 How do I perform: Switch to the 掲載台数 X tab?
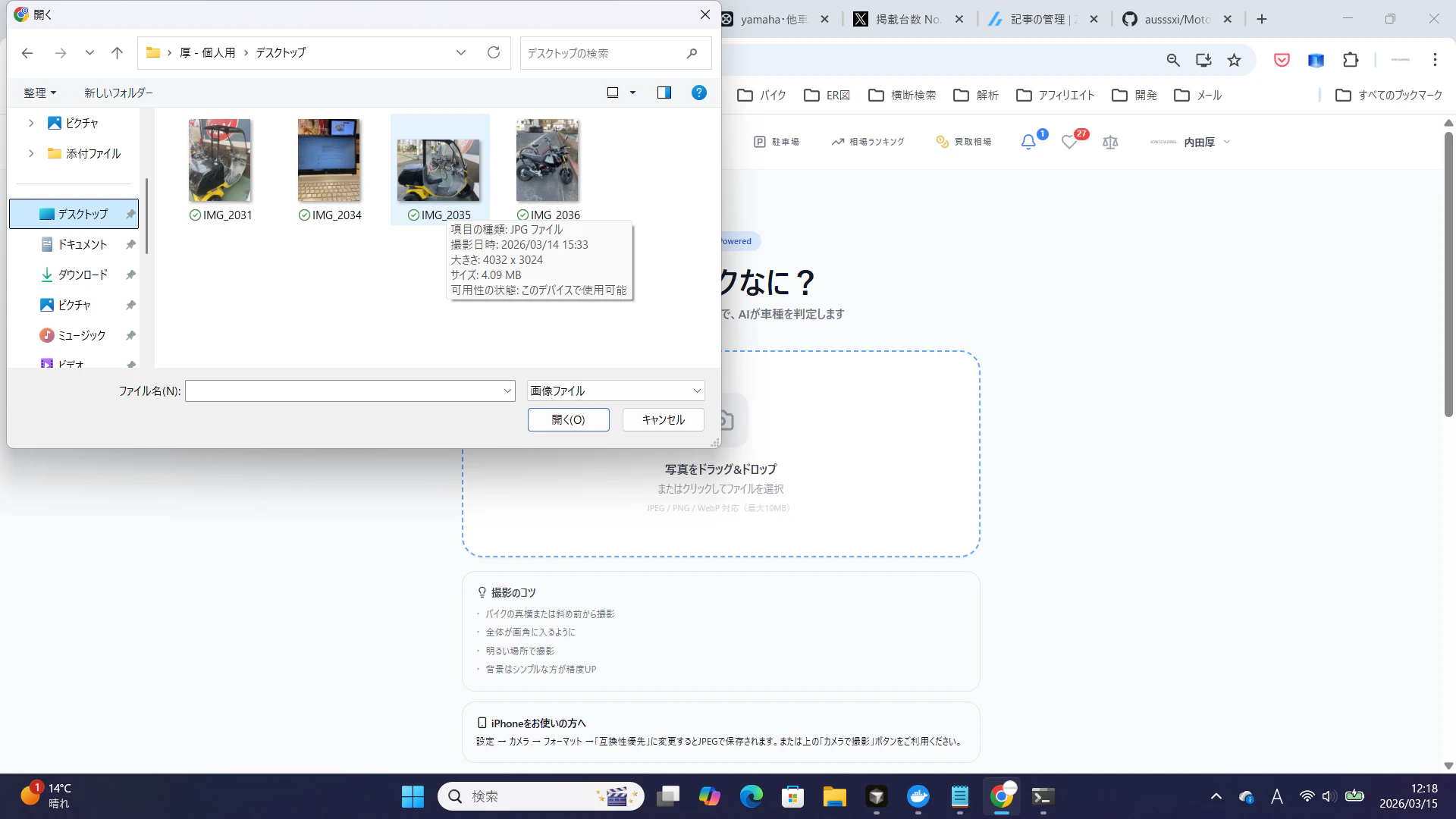pos(908,19)
